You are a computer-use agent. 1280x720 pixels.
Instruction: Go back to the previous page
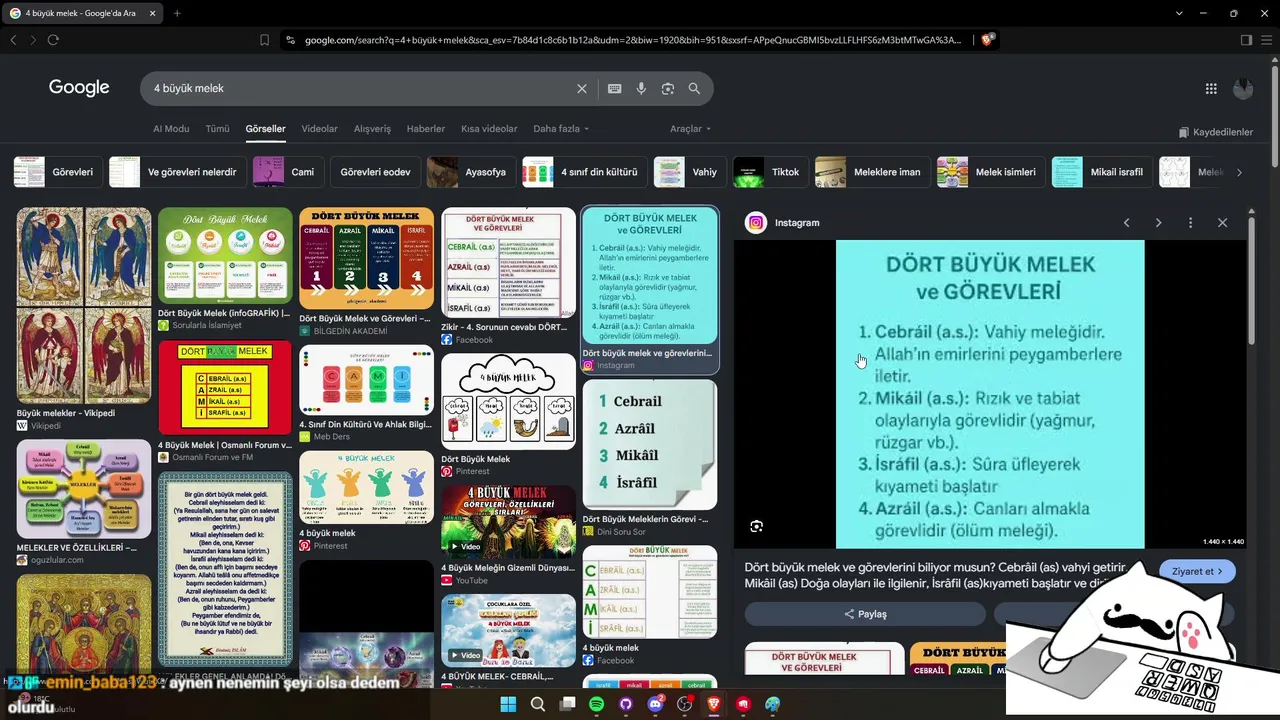(13, 40)
